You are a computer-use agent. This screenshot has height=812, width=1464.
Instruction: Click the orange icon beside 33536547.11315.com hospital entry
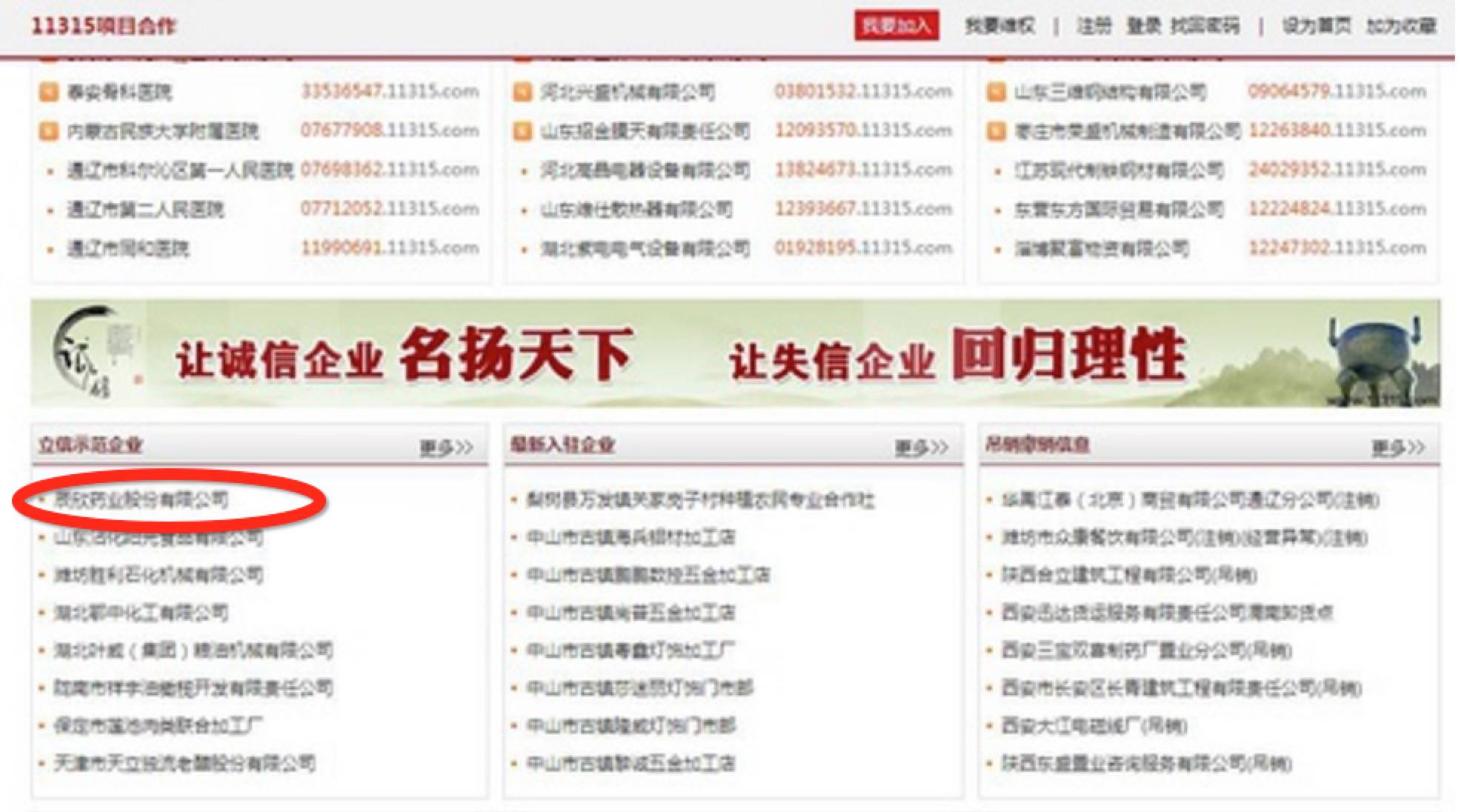pyautogui.click(x=48, y=93)
